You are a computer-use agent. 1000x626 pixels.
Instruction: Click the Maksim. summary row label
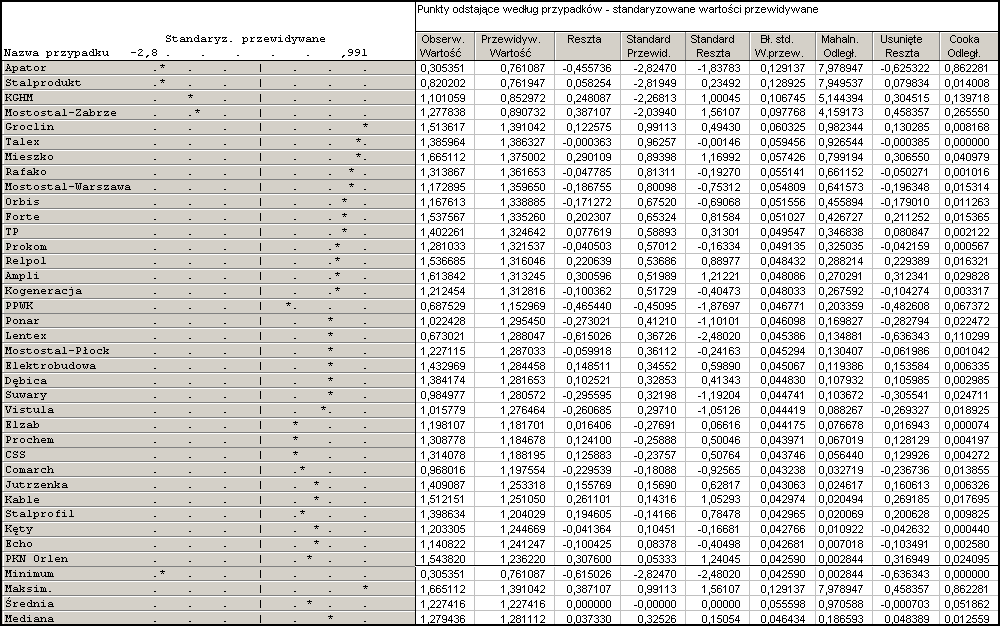[x=29, y=589]
